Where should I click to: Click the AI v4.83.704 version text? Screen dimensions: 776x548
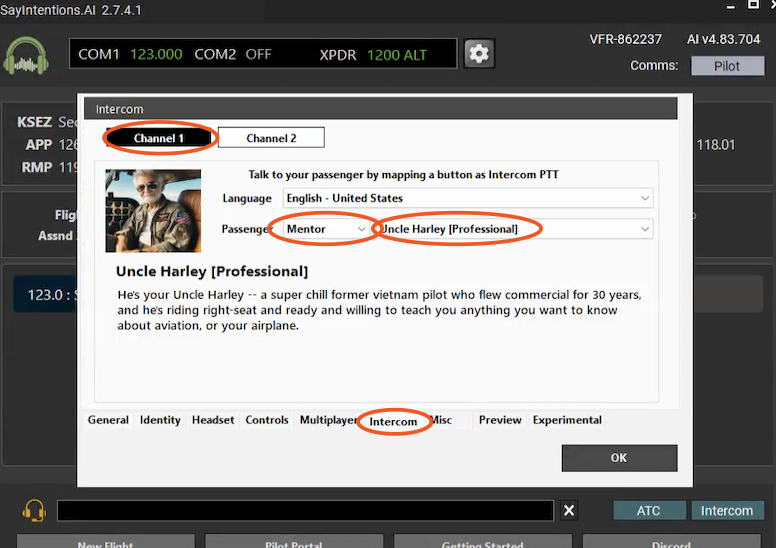pyautogui.click(x=724, y=39)
